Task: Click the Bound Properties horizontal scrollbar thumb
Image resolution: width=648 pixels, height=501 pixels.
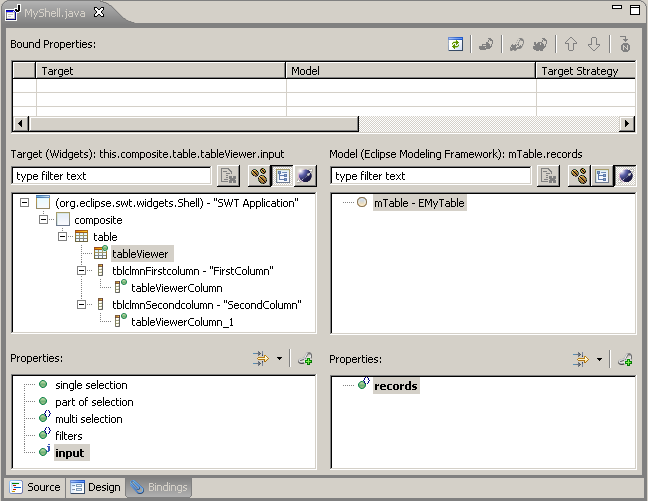Action: coord(193,123)
